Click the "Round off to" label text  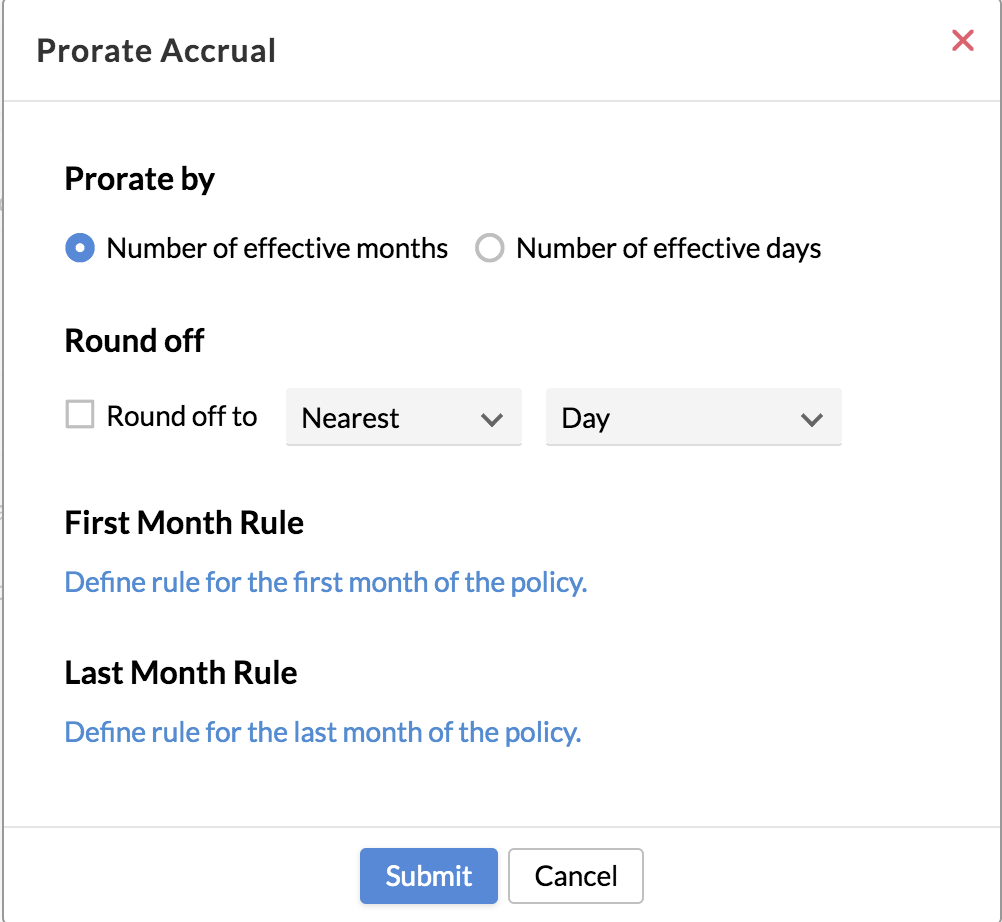coord(182,416)
